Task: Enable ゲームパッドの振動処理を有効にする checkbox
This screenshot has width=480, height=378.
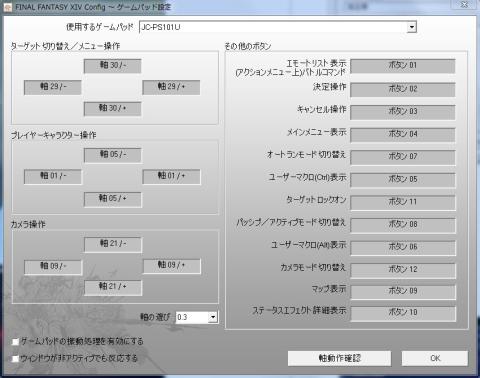Action: (x=15, y=342)
